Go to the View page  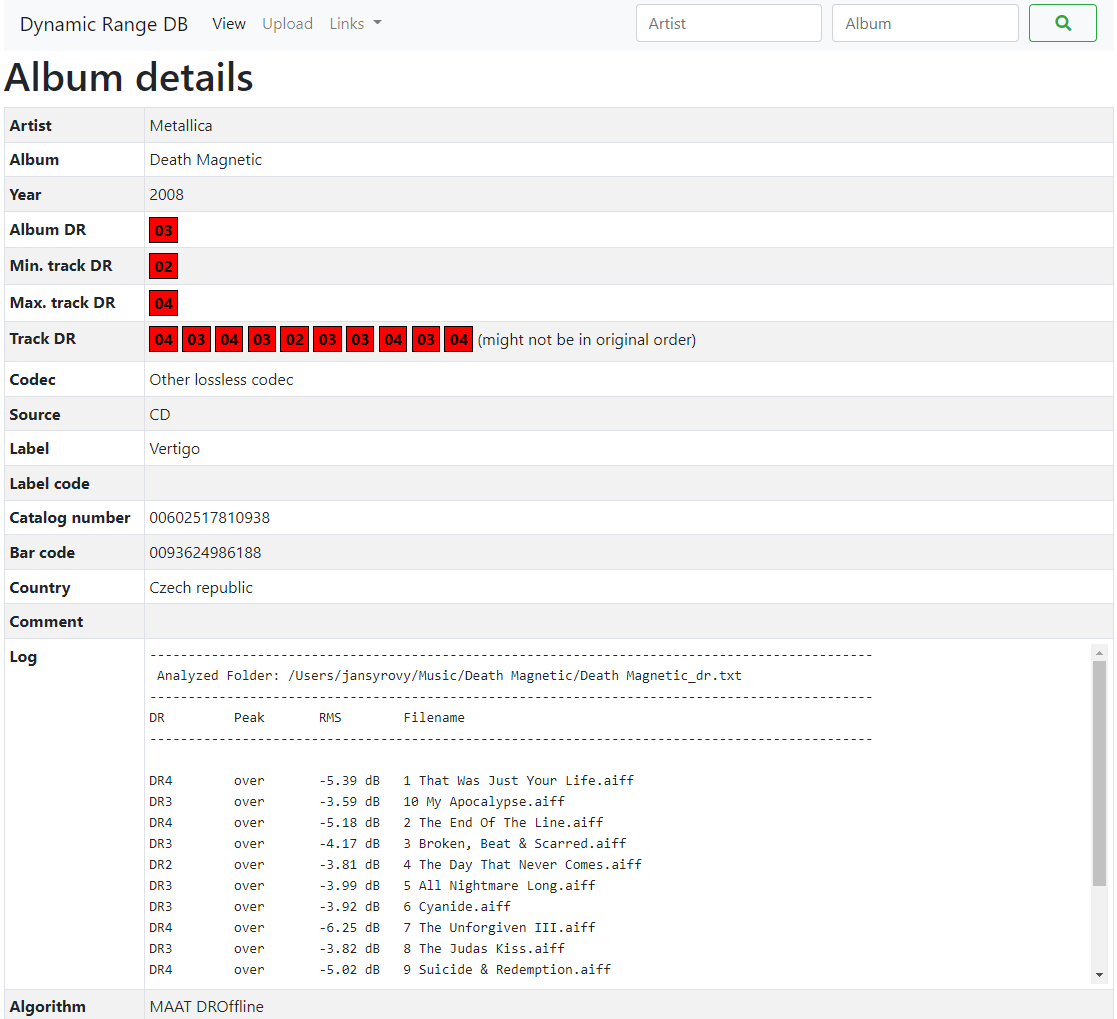229,24
